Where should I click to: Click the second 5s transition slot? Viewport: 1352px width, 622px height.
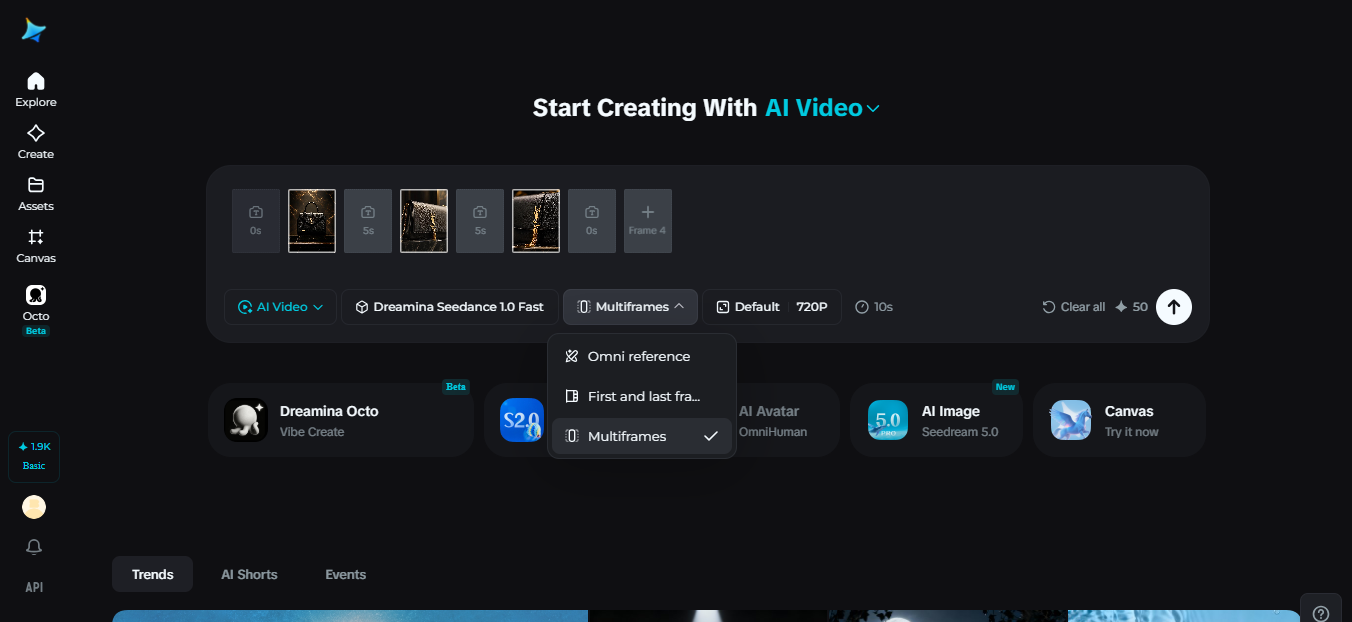pyautogui.click(x=480, y=221)
